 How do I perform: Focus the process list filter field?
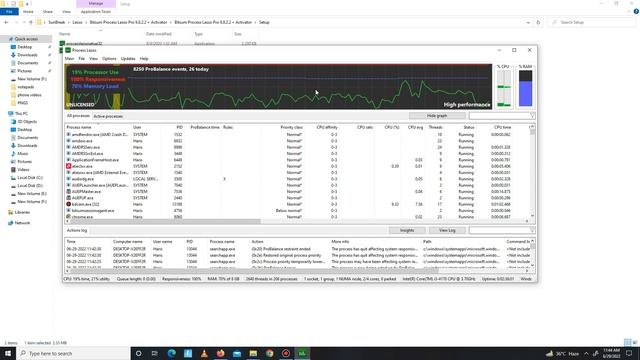[x=499, y=116]
